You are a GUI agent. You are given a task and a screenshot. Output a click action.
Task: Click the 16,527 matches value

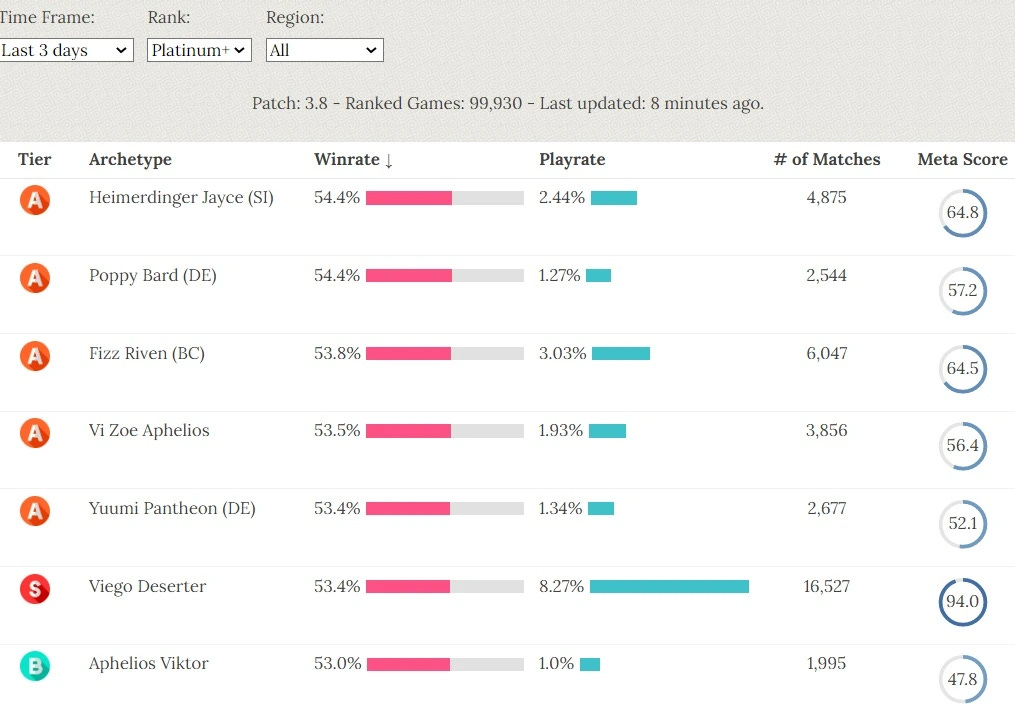pos(827,587)
